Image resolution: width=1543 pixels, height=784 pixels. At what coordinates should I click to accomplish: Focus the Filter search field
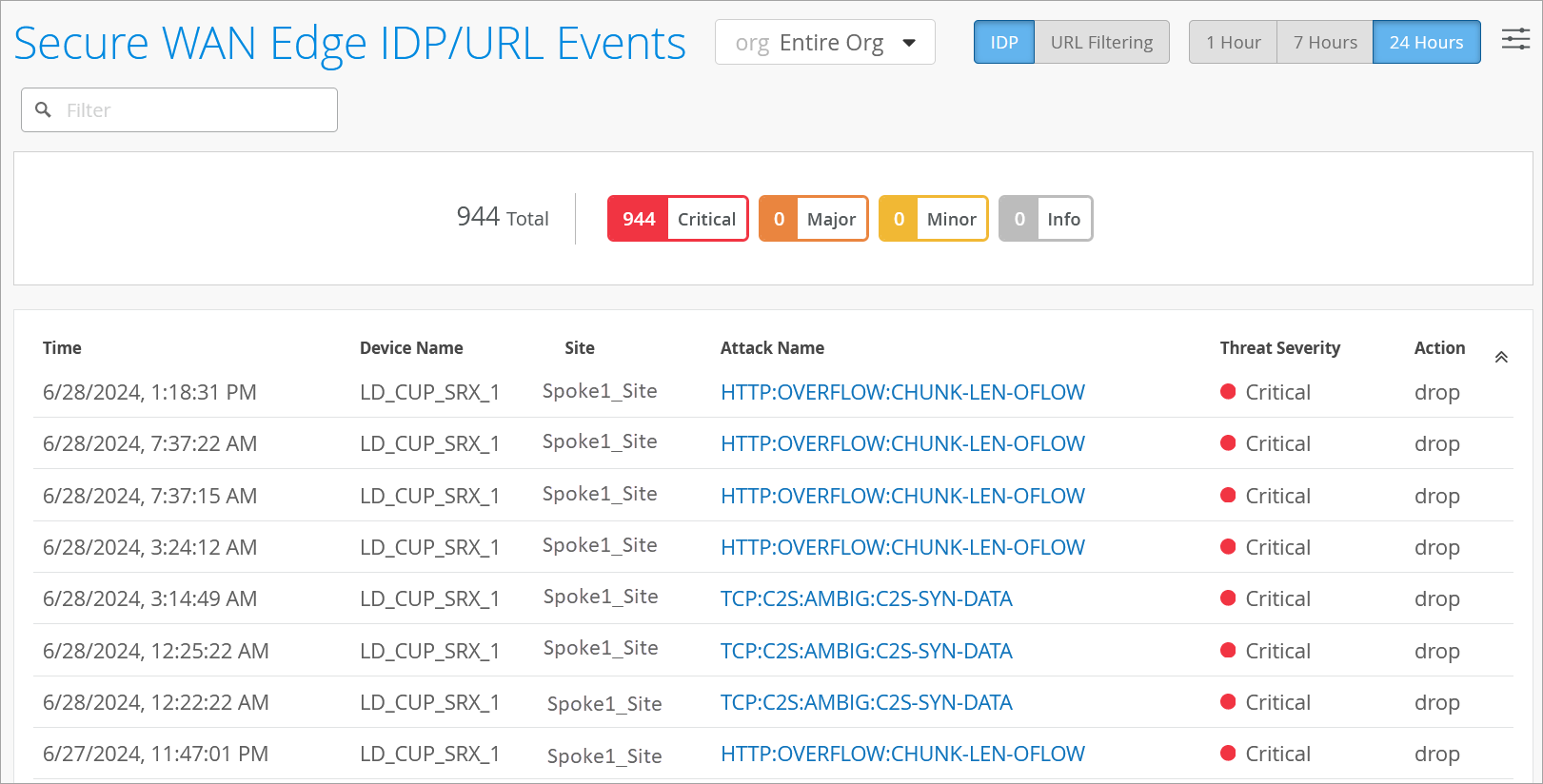(179, 110)
